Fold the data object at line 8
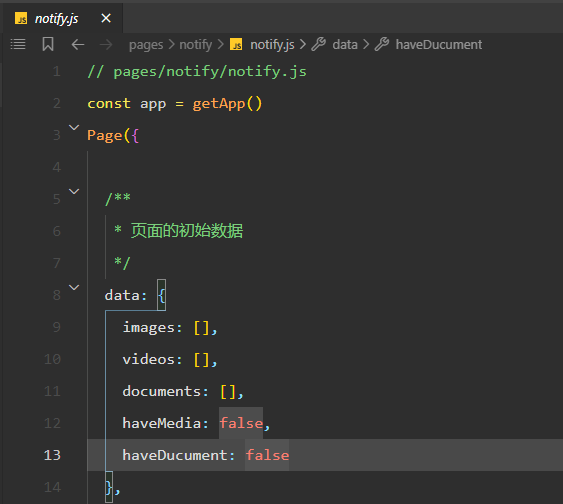The width and height of the screenshot is (563, 504). pos(74,288)
